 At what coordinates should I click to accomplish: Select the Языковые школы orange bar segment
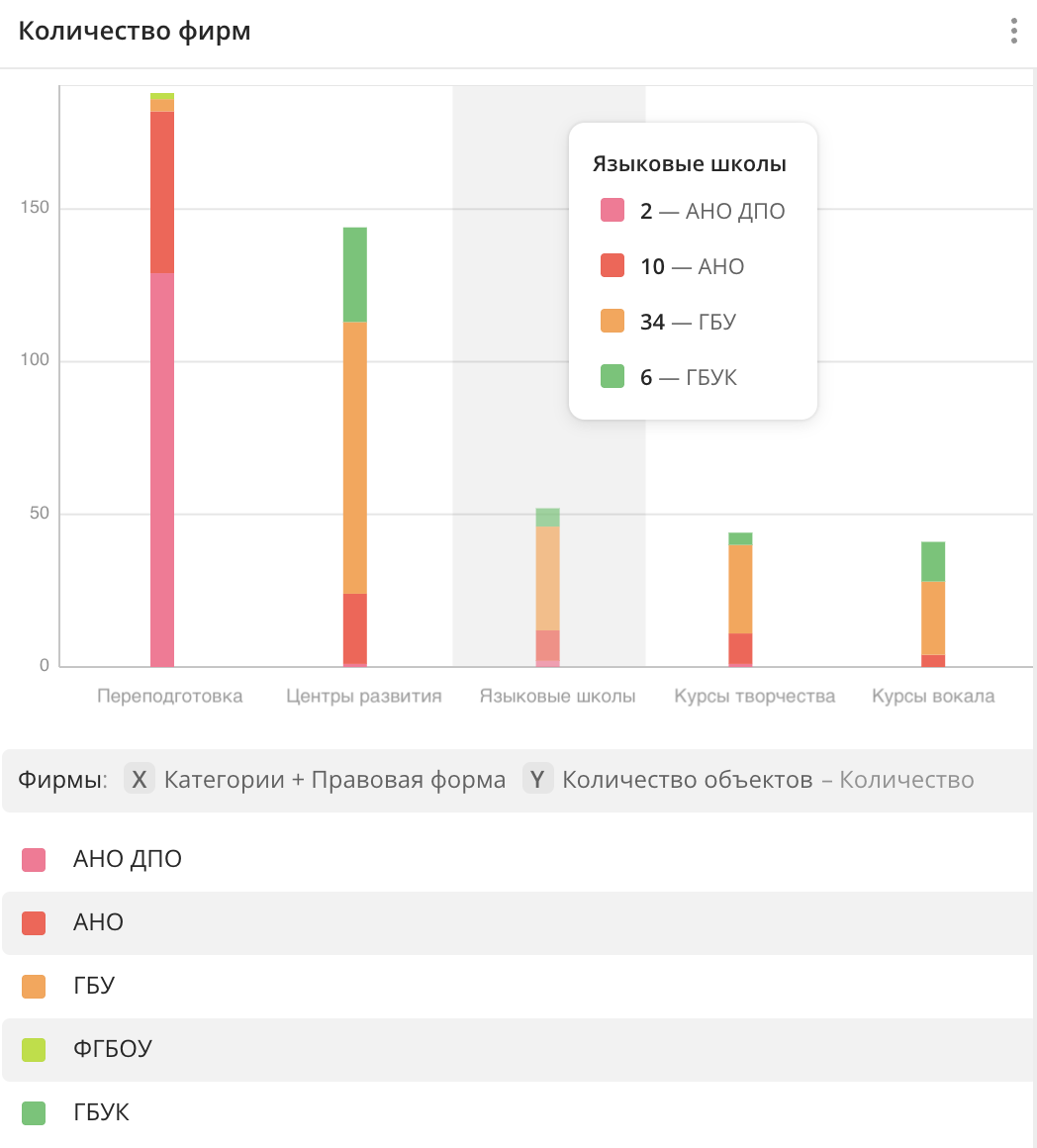[548, 577]
